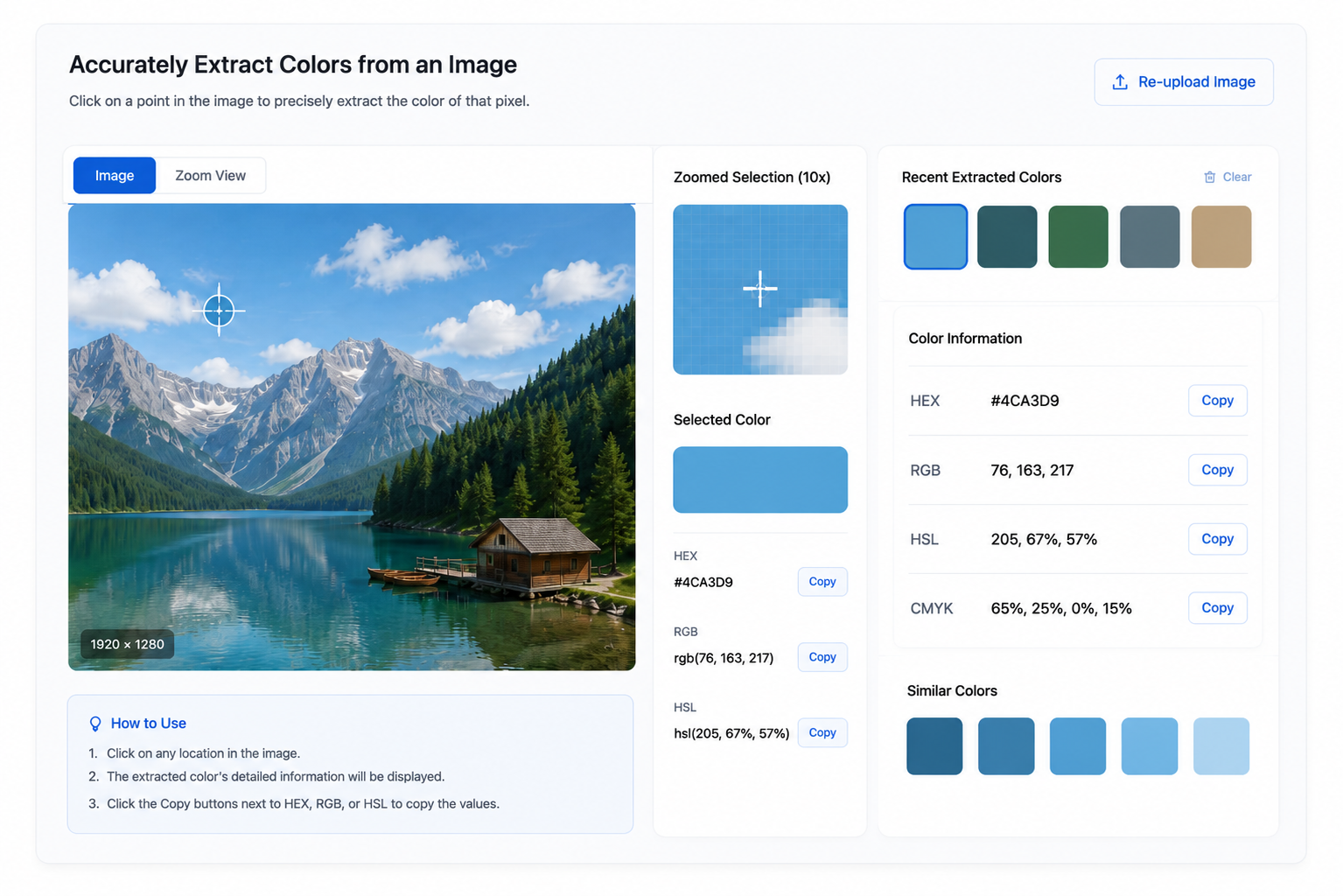Pick the second similar color swatch
Screen dimensions: 1343x896
point(1006,746)
